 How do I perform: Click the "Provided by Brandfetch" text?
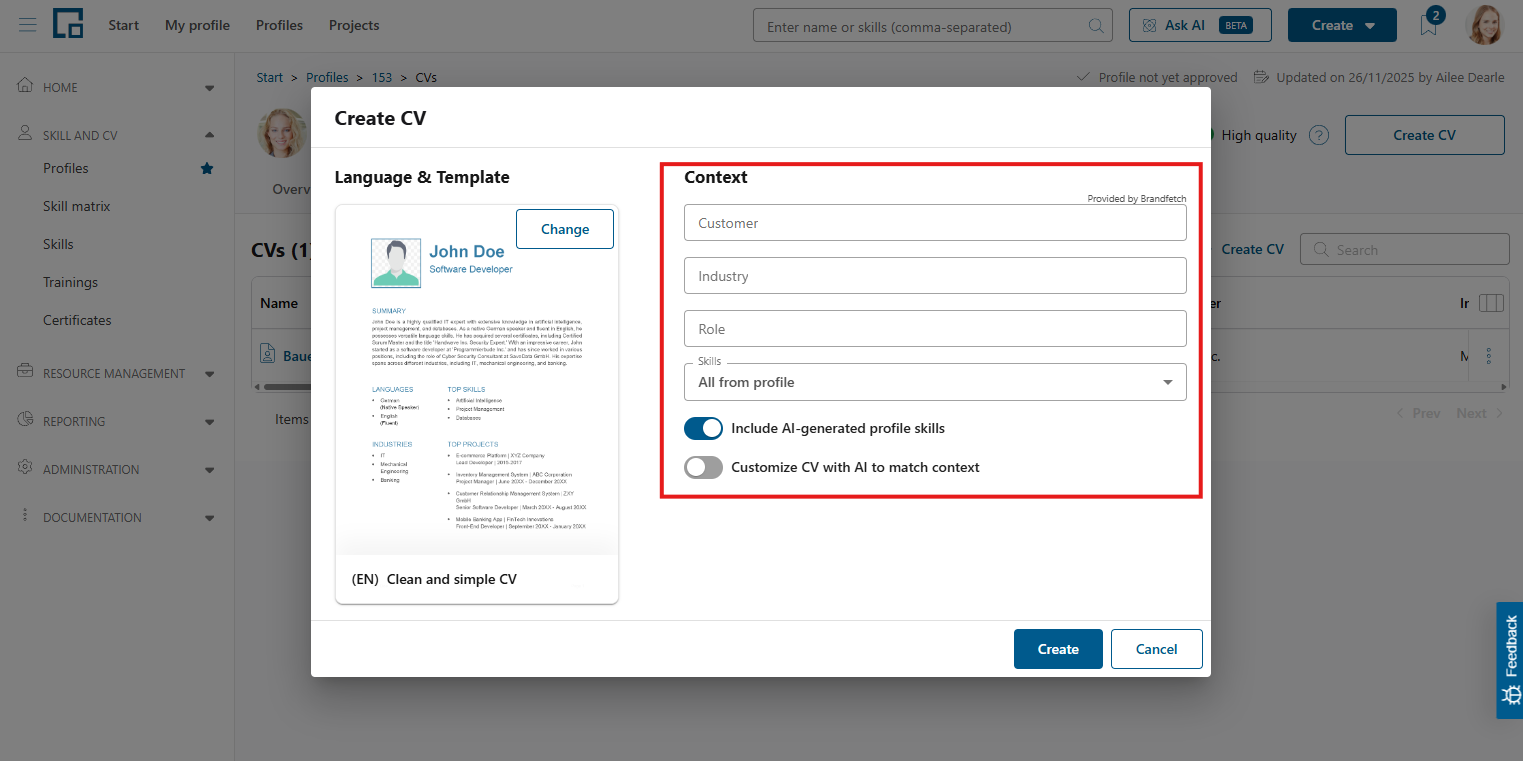(x=1137, y=199)
